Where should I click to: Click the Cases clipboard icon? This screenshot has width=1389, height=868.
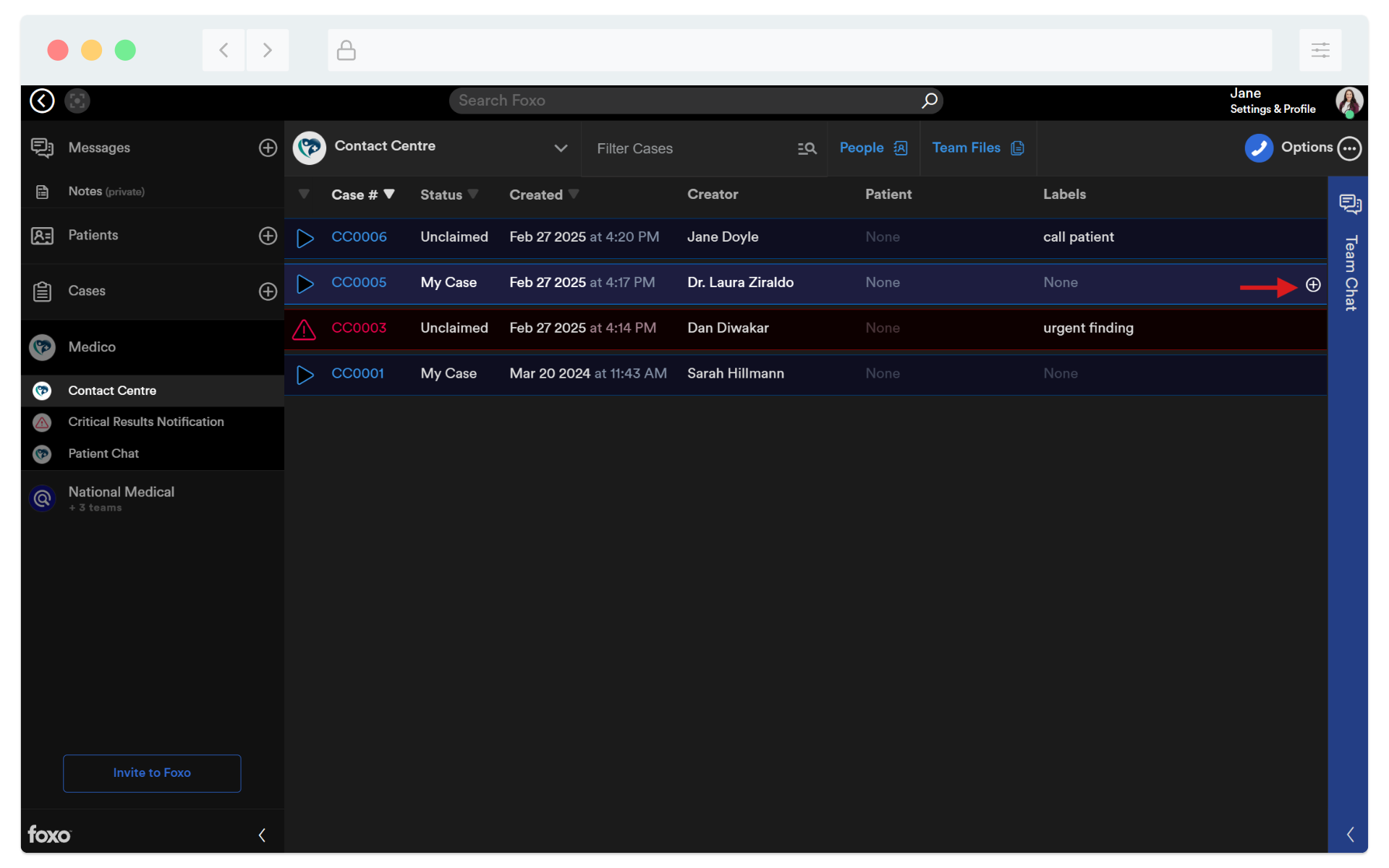coord(42,292)
